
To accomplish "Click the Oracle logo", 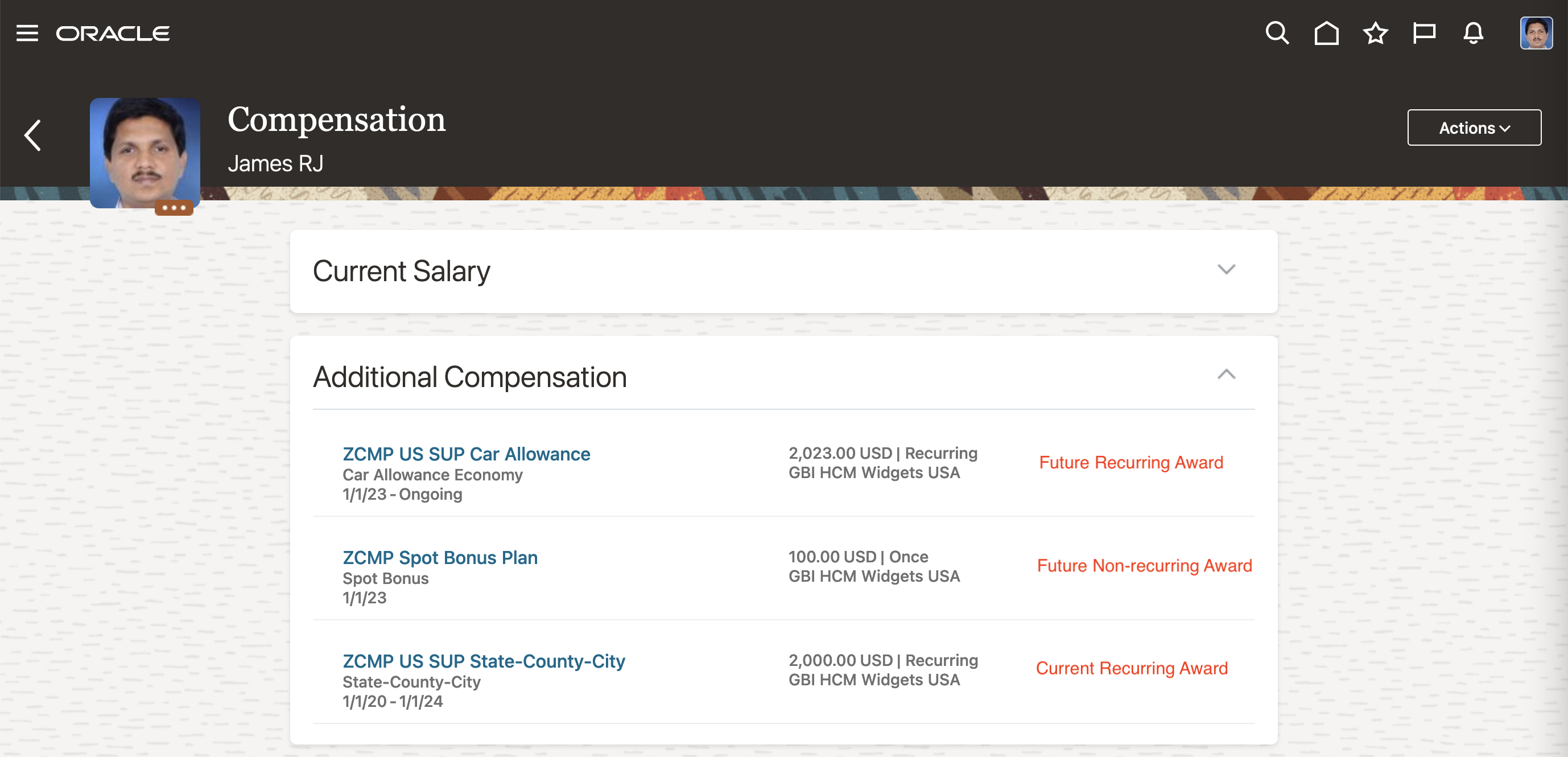I will pos(113,33).
